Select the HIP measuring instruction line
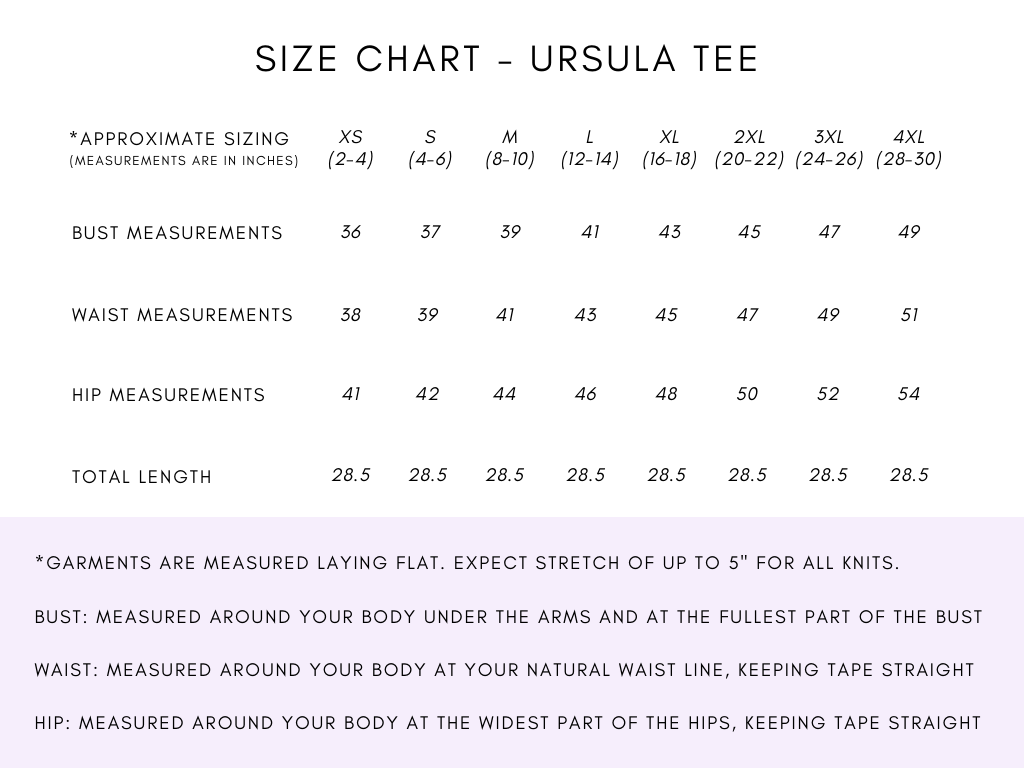Viewport: 1024px width, 768px height. pos(507,722)
